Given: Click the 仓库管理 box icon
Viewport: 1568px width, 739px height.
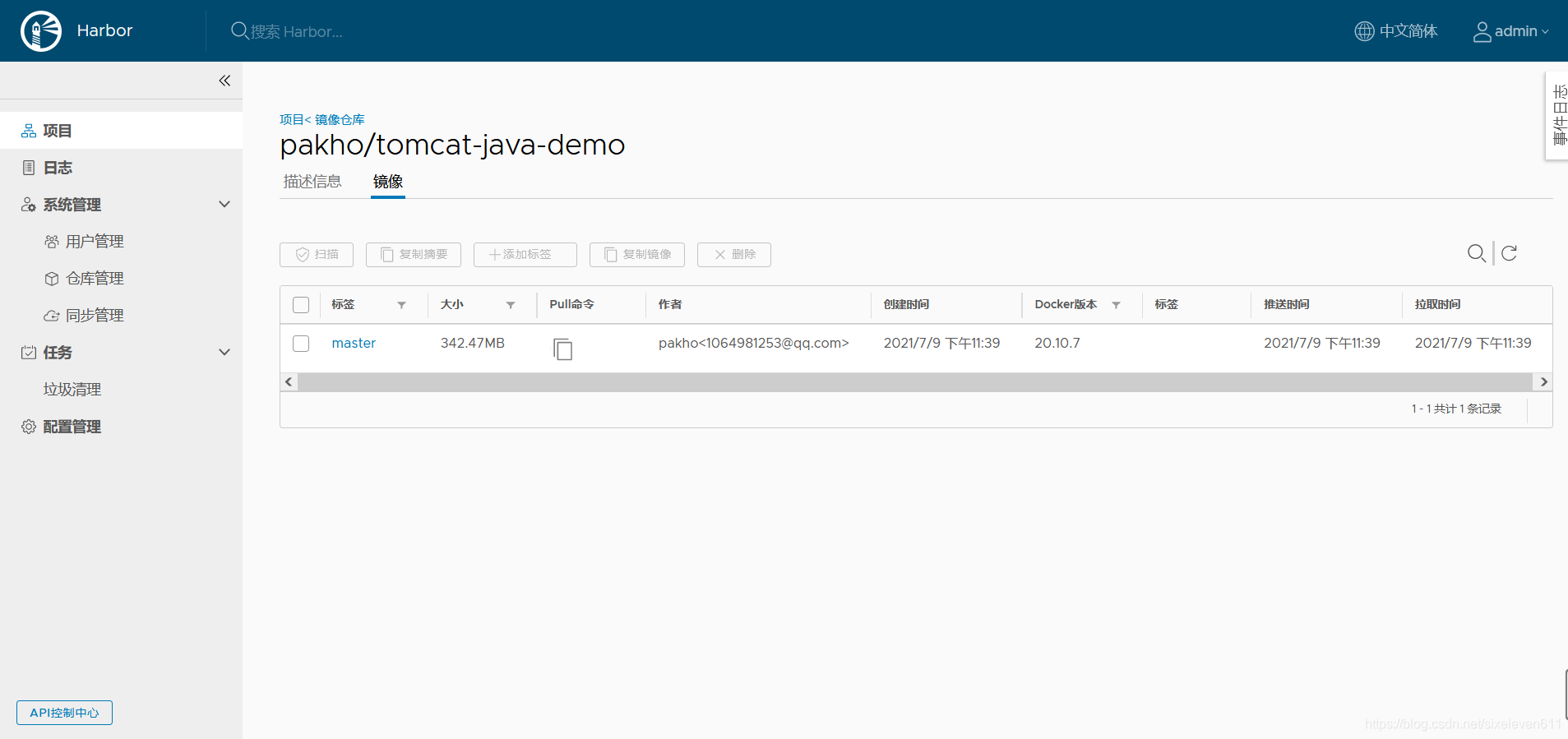Looking at the screenshot, I should 52,279.
